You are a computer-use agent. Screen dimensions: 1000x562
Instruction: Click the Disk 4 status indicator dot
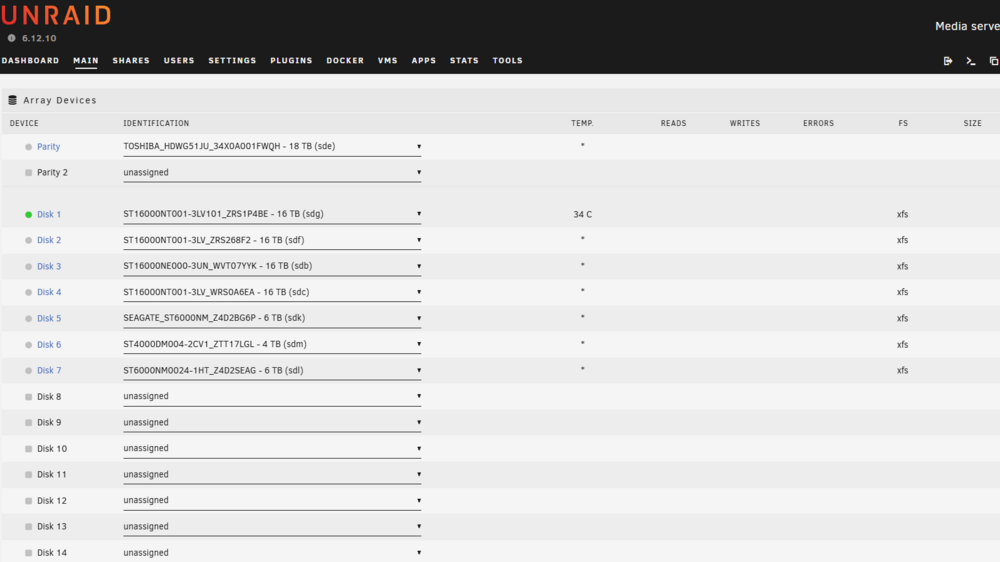point(28,292)
